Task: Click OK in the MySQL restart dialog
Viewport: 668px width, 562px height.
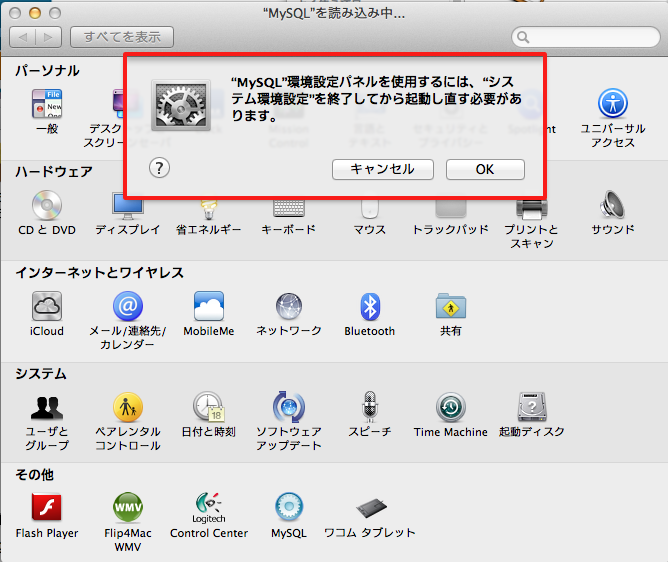Action: [x=485, y=170]
